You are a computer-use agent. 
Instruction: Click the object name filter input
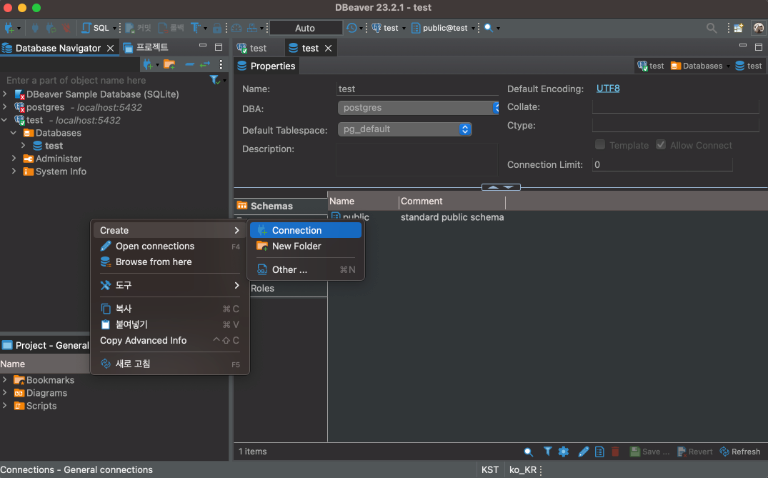(x=105, y=80)
